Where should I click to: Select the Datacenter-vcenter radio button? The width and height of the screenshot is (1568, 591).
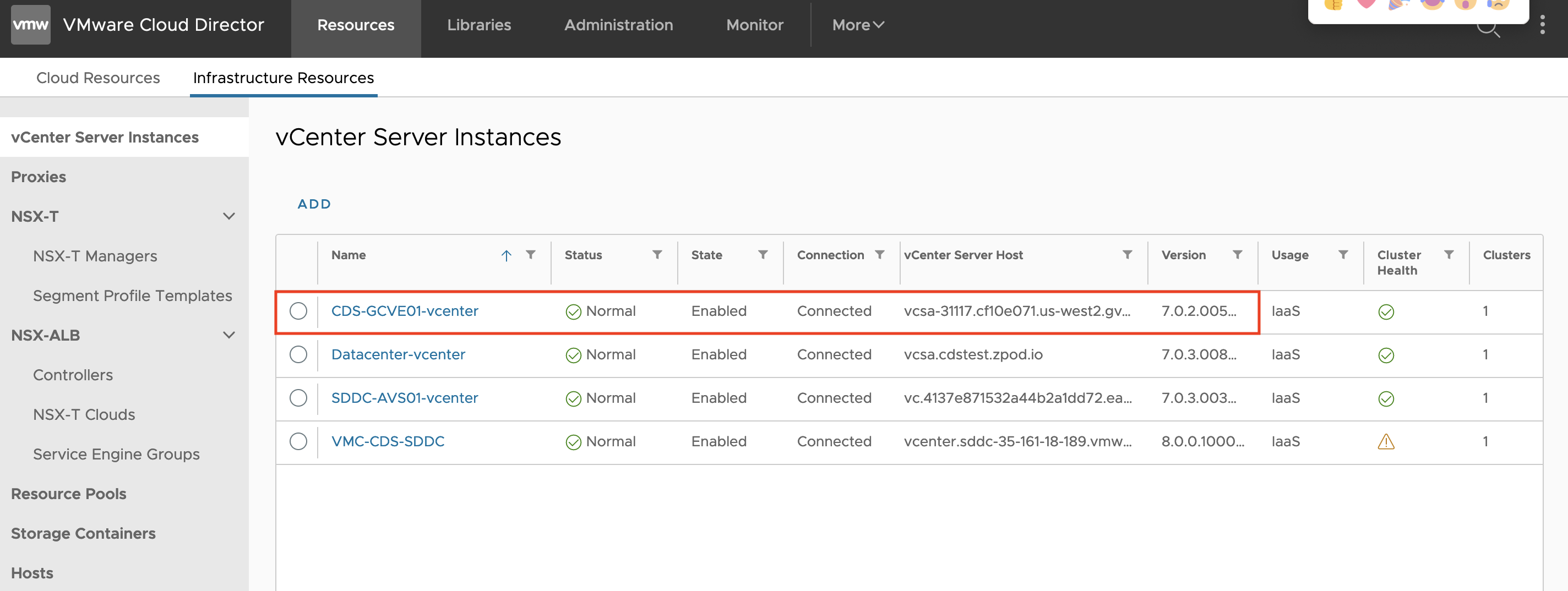click(x=298, y=354)
